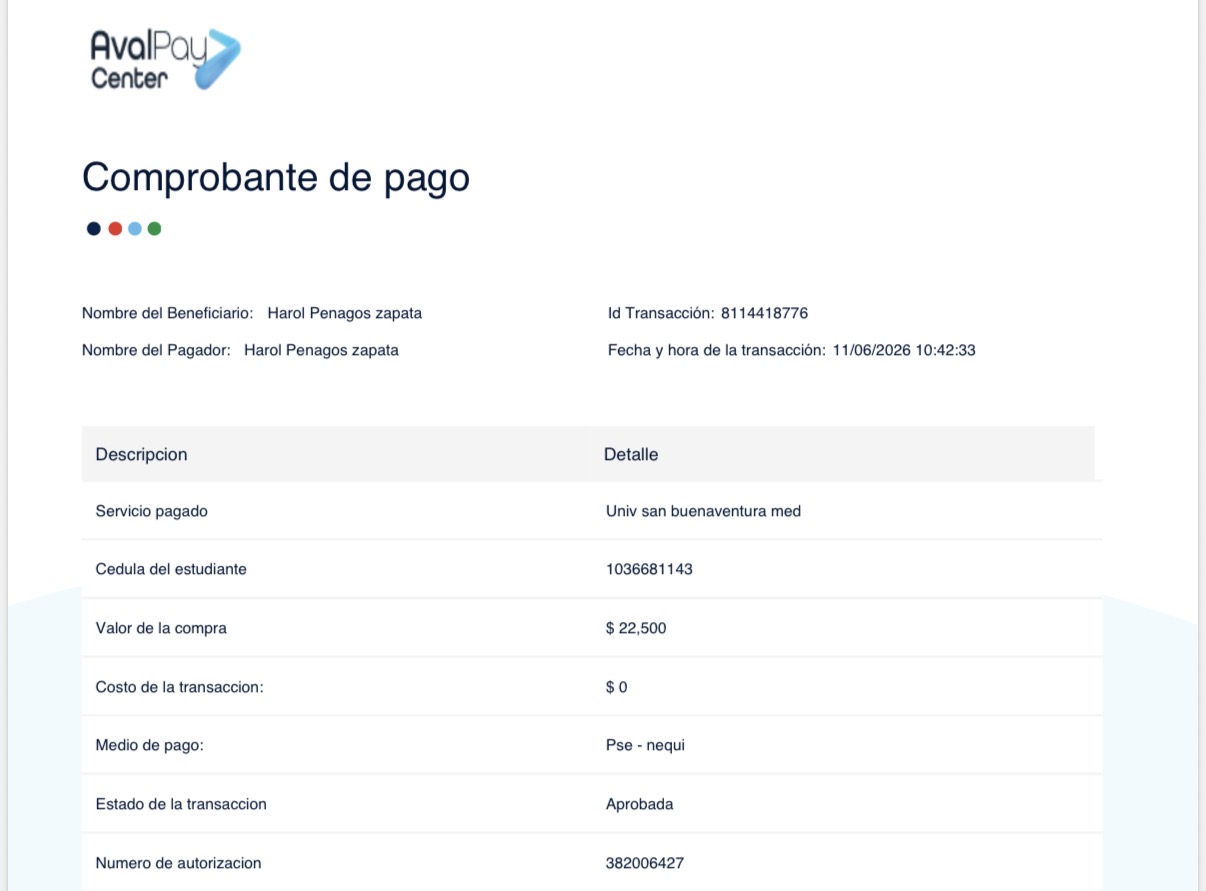Image resolution: width=1206 pixels, height=891 pixels.
Task: Click the Pse - nequi payment method
Action: click(645, 745)
